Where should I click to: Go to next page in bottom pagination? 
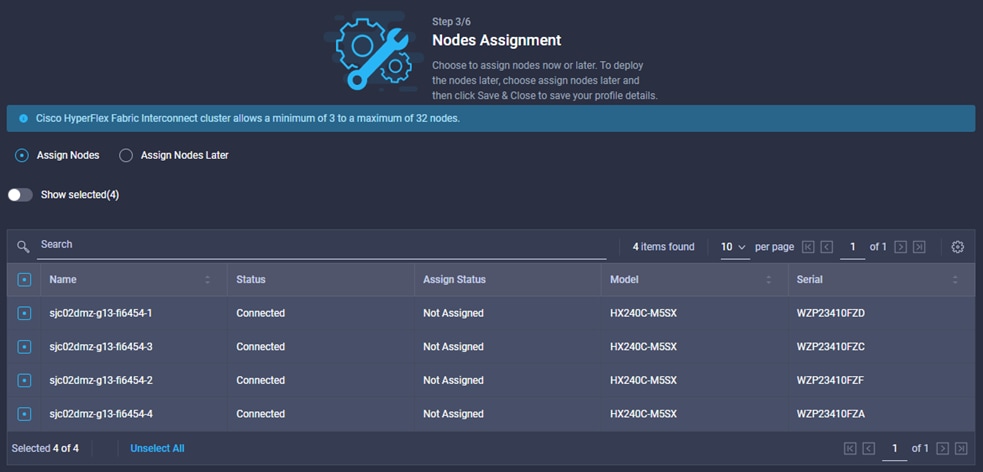point(942,448)
